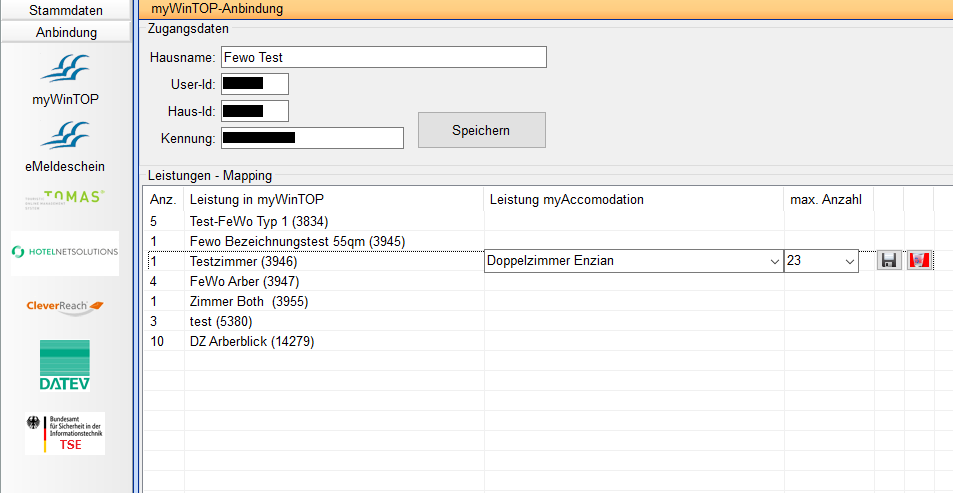Screen dimensions: 953x493
Task: Focus the Kennung input field
Action: point(312,138)
